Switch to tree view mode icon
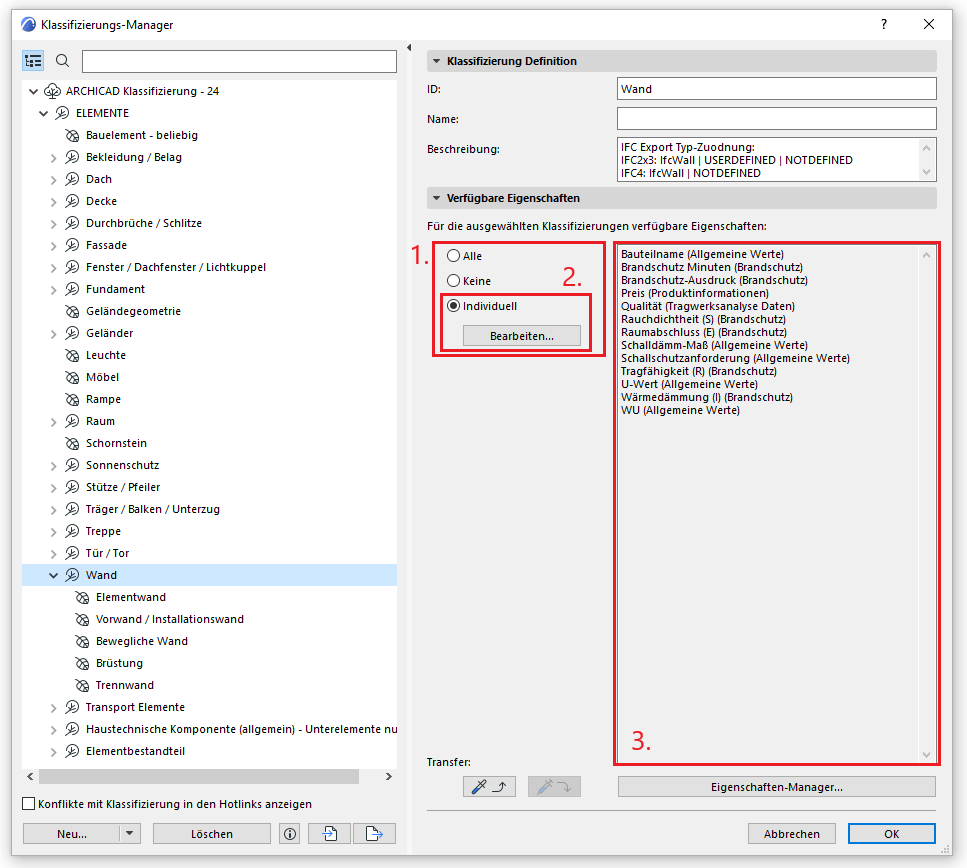Image resolution: width=967 pixels, height=868 pixels. 33,61
